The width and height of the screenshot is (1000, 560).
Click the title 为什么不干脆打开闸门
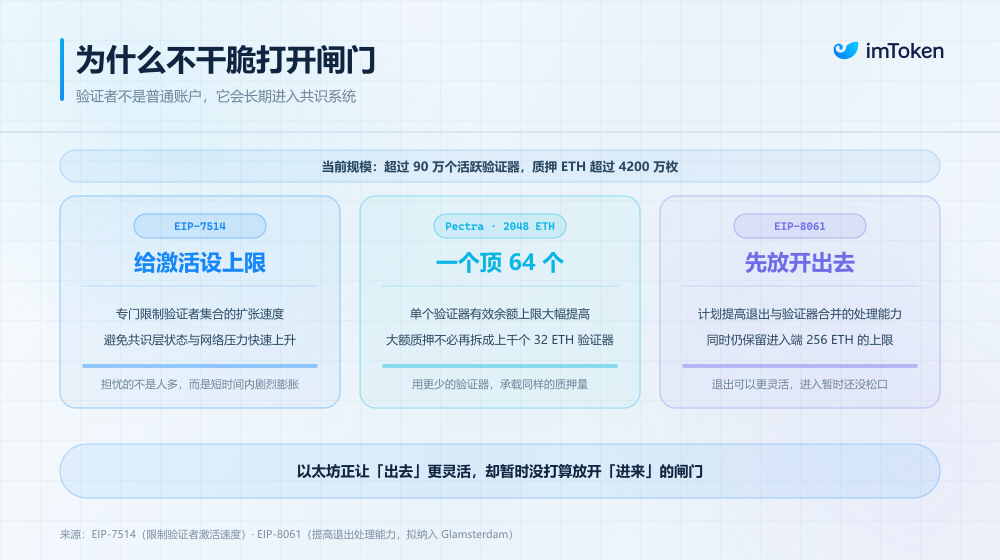coord(226,61)
